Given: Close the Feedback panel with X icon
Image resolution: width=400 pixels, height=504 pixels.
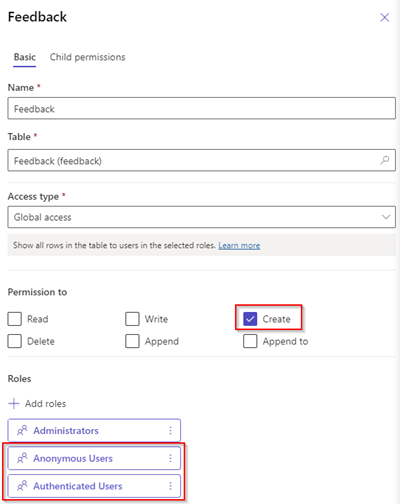Looking at the screenshot, I should coord(384,17).
